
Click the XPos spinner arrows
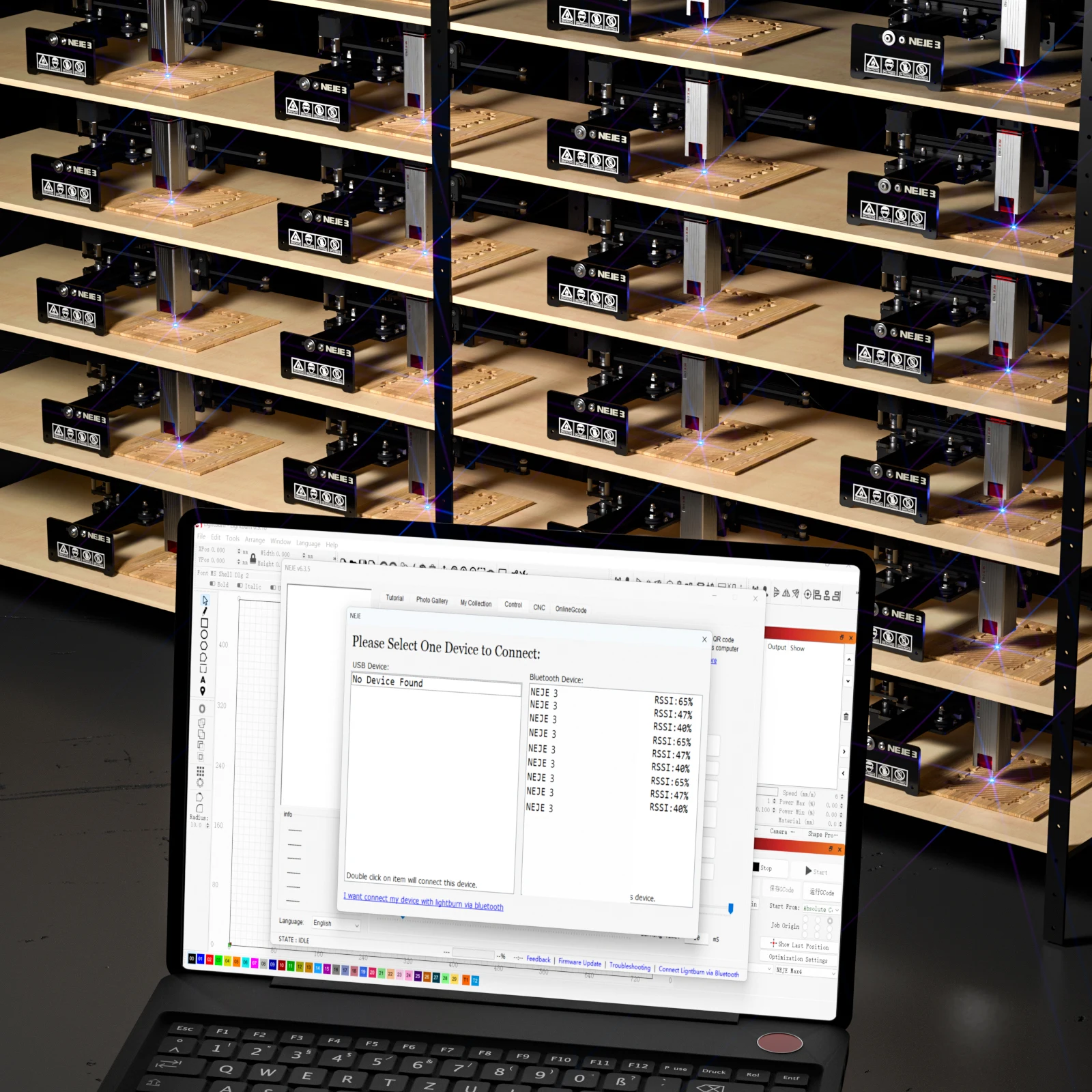click(x=239, y=551)
